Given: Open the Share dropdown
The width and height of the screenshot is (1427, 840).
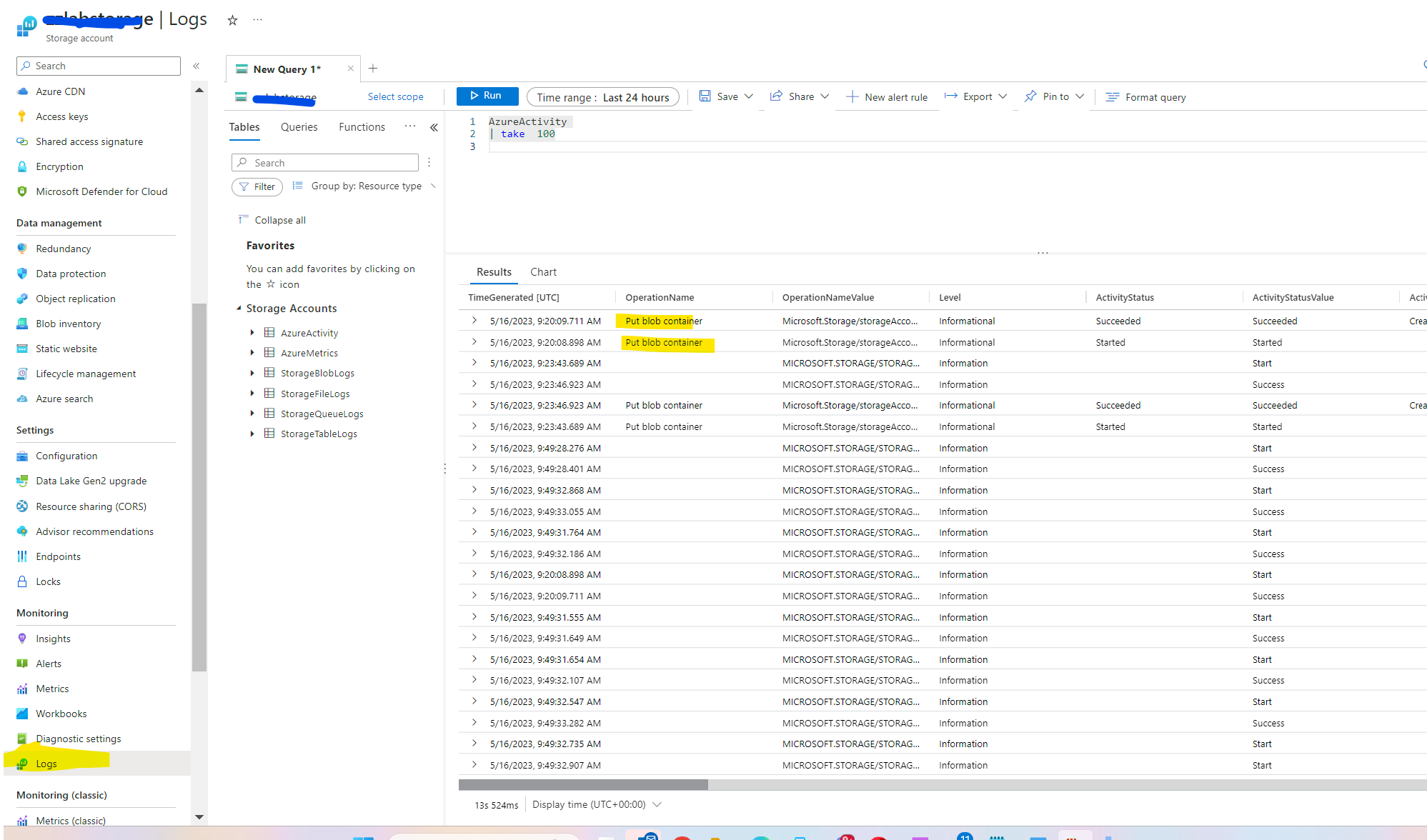Looking at the screenshot, I should [x=799, y=96].
